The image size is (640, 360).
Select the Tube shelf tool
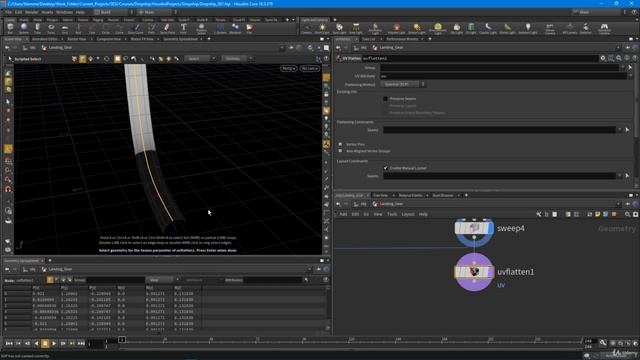[x=37, y=29]
